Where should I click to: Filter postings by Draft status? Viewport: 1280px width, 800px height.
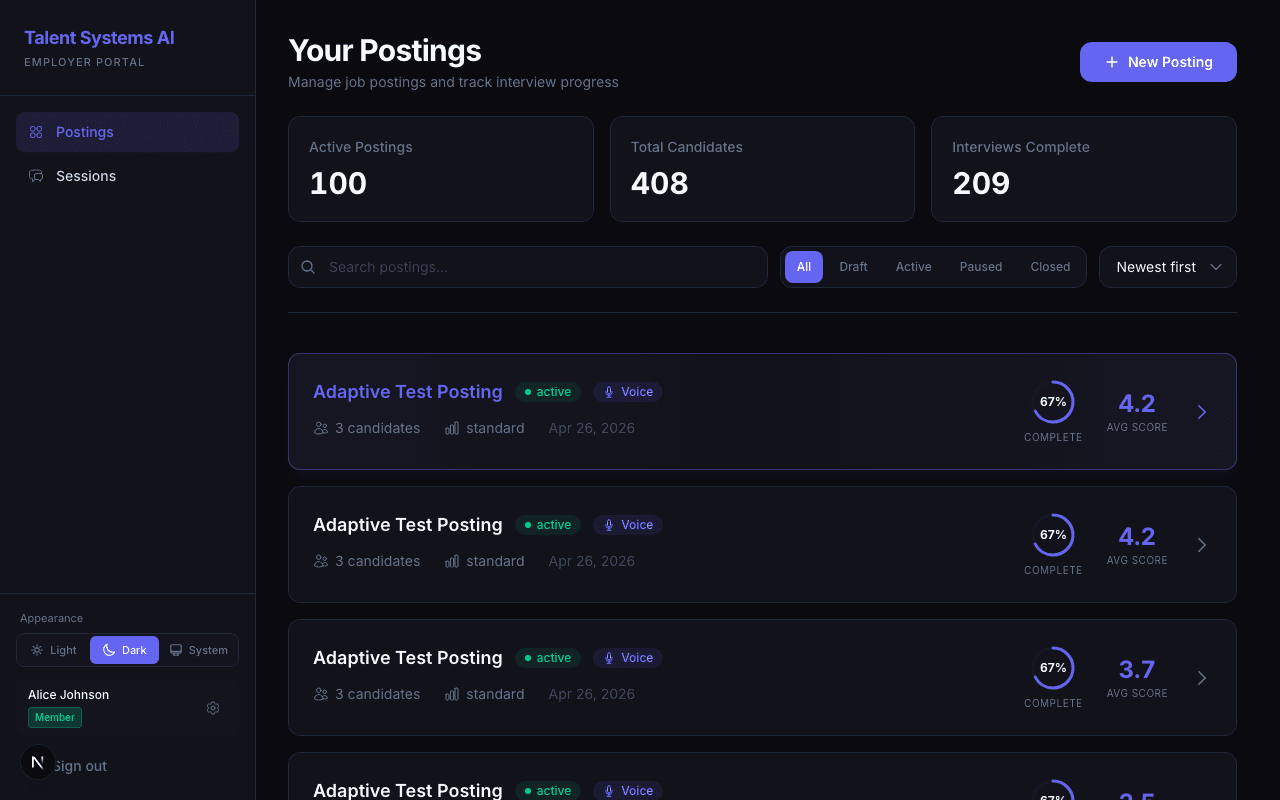pos(853,267)
